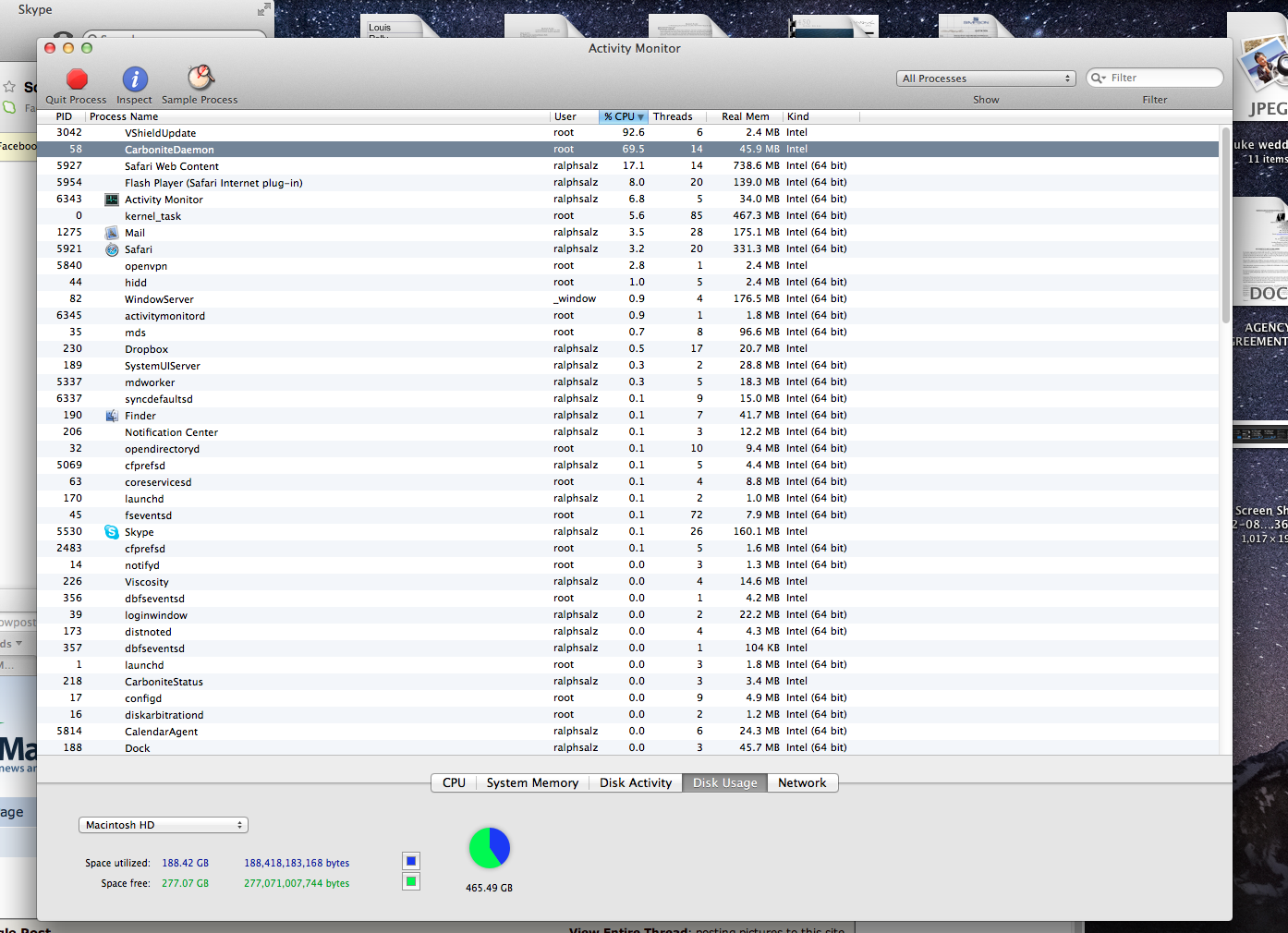Sort by PID column header

pyautogui.click(x=63, y=116)
